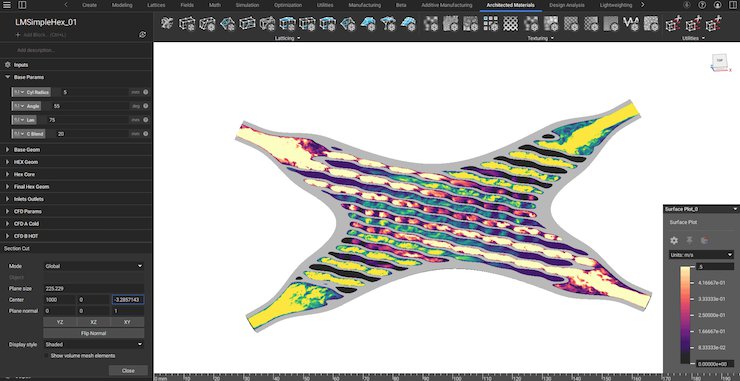Click the velocity color scale bar
Image resolution: width=740 pixels, height=381 pixels.
pos(686,315)
